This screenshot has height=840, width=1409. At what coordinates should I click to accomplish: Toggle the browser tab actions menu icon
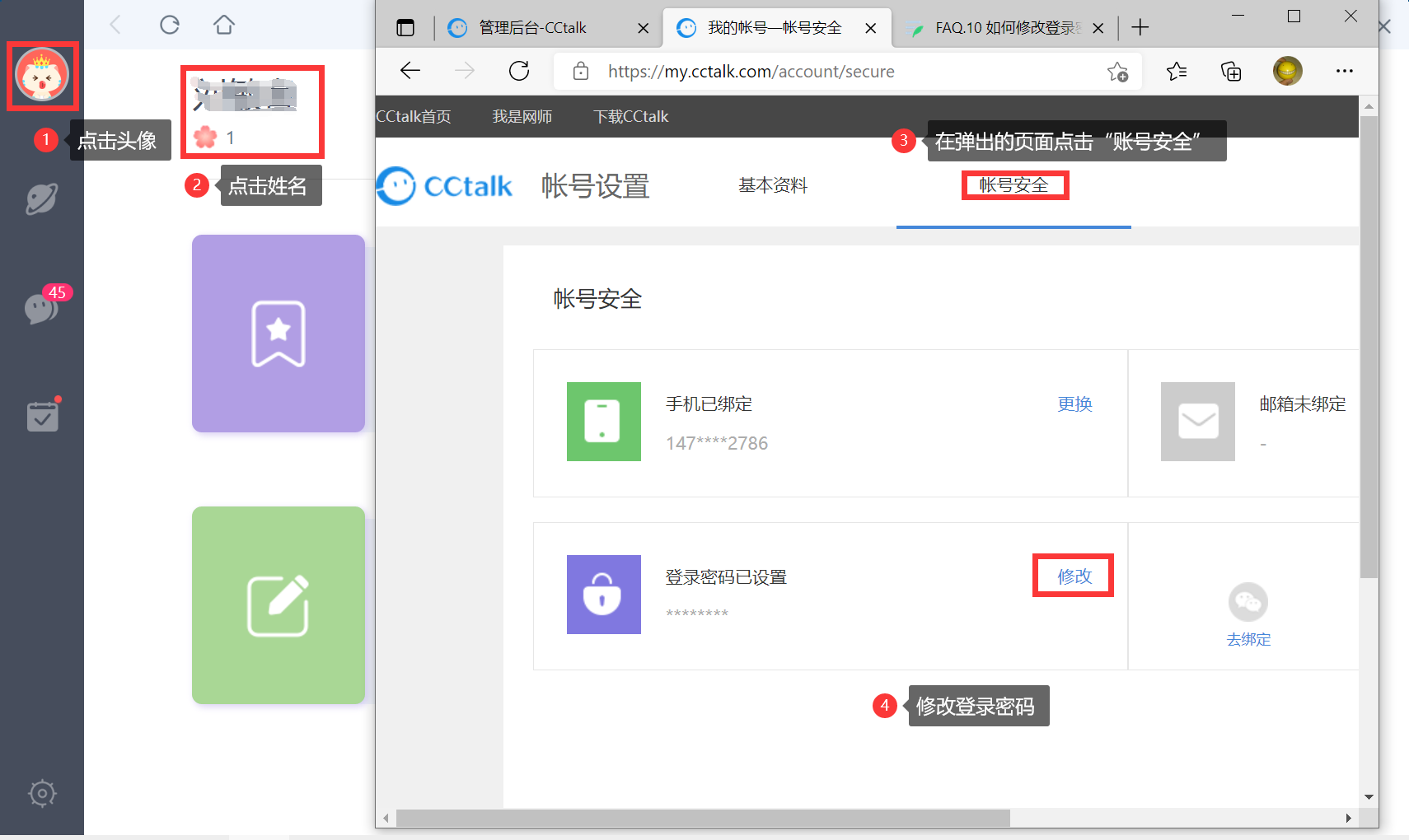coord(405,28)
